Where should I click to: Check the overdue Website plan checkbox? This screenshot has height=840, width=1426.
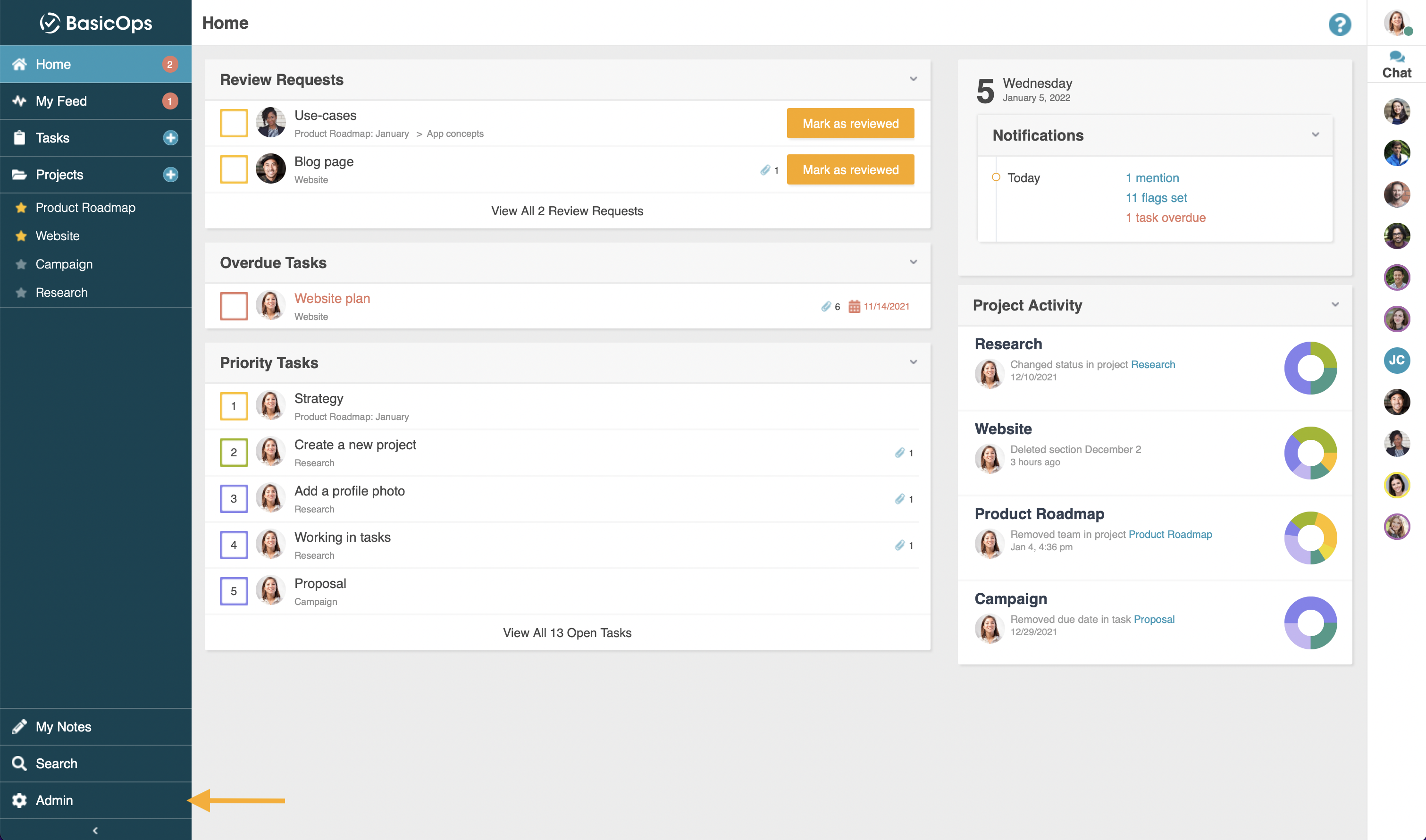point(234,306)
